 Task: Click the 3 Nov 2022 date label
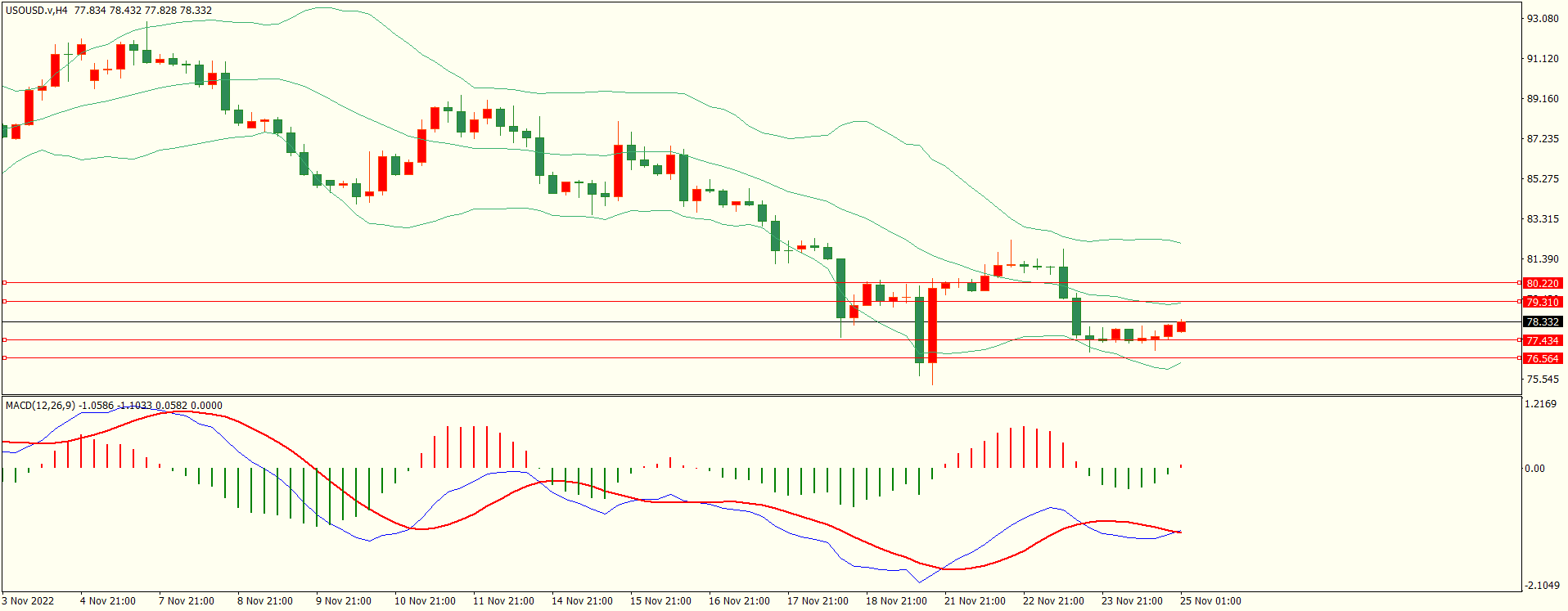[x=28, y=601]
